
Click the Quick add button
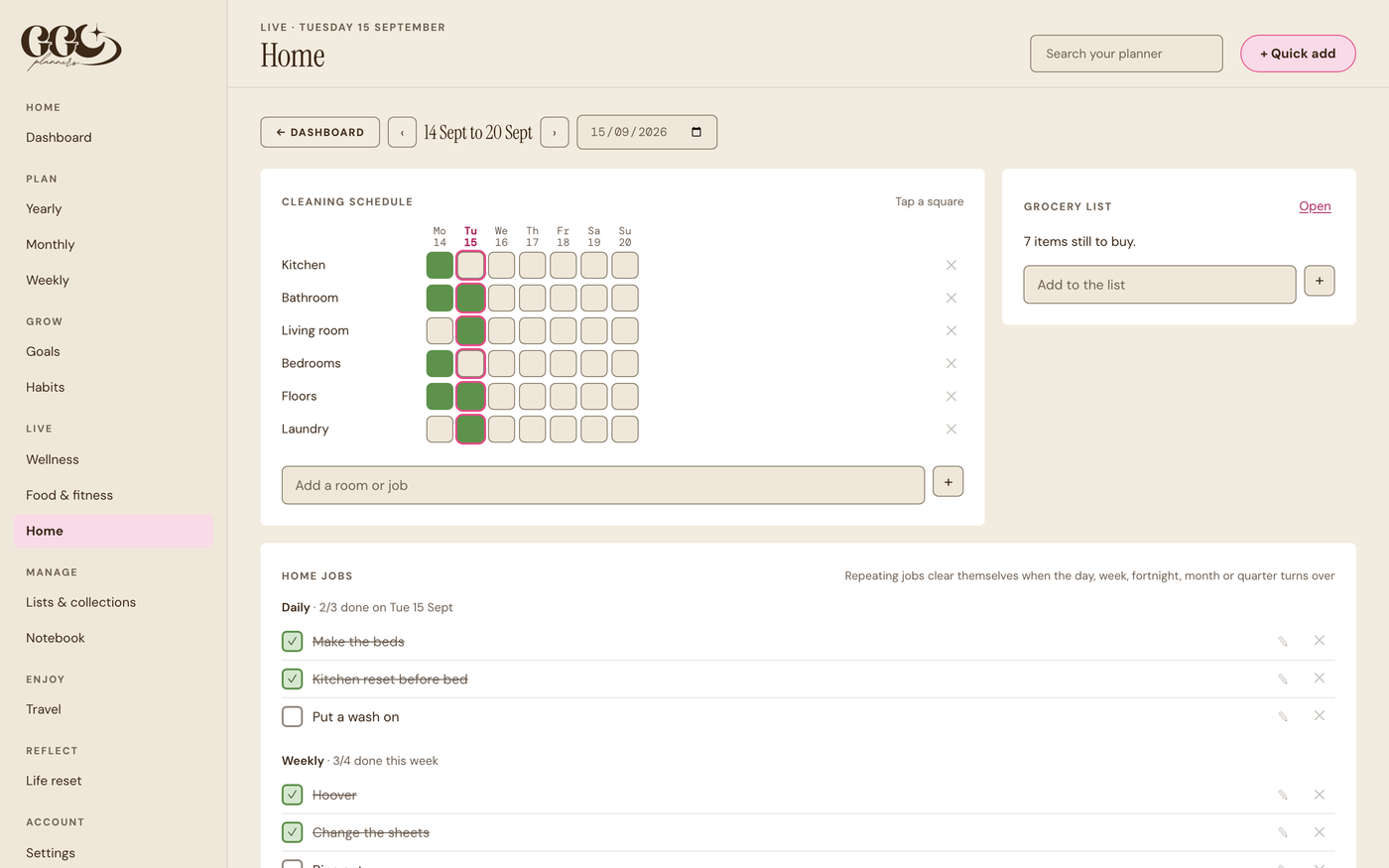[x=1298, y=54]
